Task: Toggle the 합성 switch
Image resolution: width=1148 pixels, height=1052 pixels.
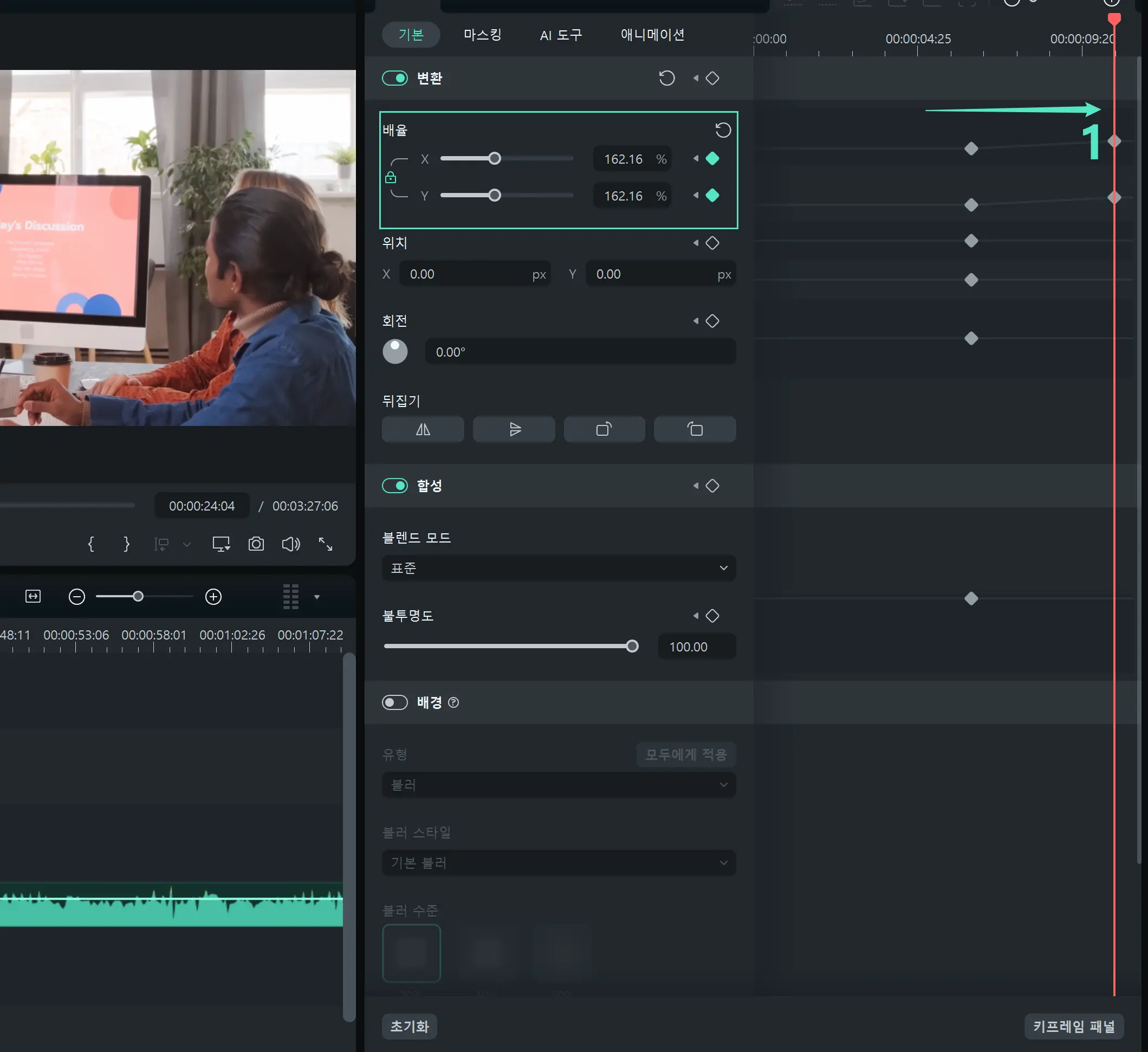Action: coord(394,485)
